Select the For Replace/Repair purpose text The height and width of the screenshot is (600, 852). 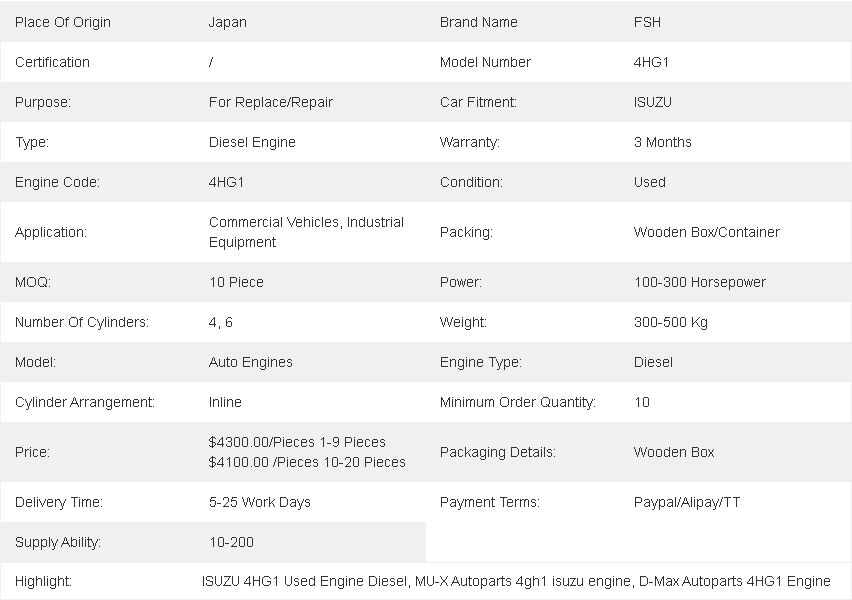pos(271,102)
